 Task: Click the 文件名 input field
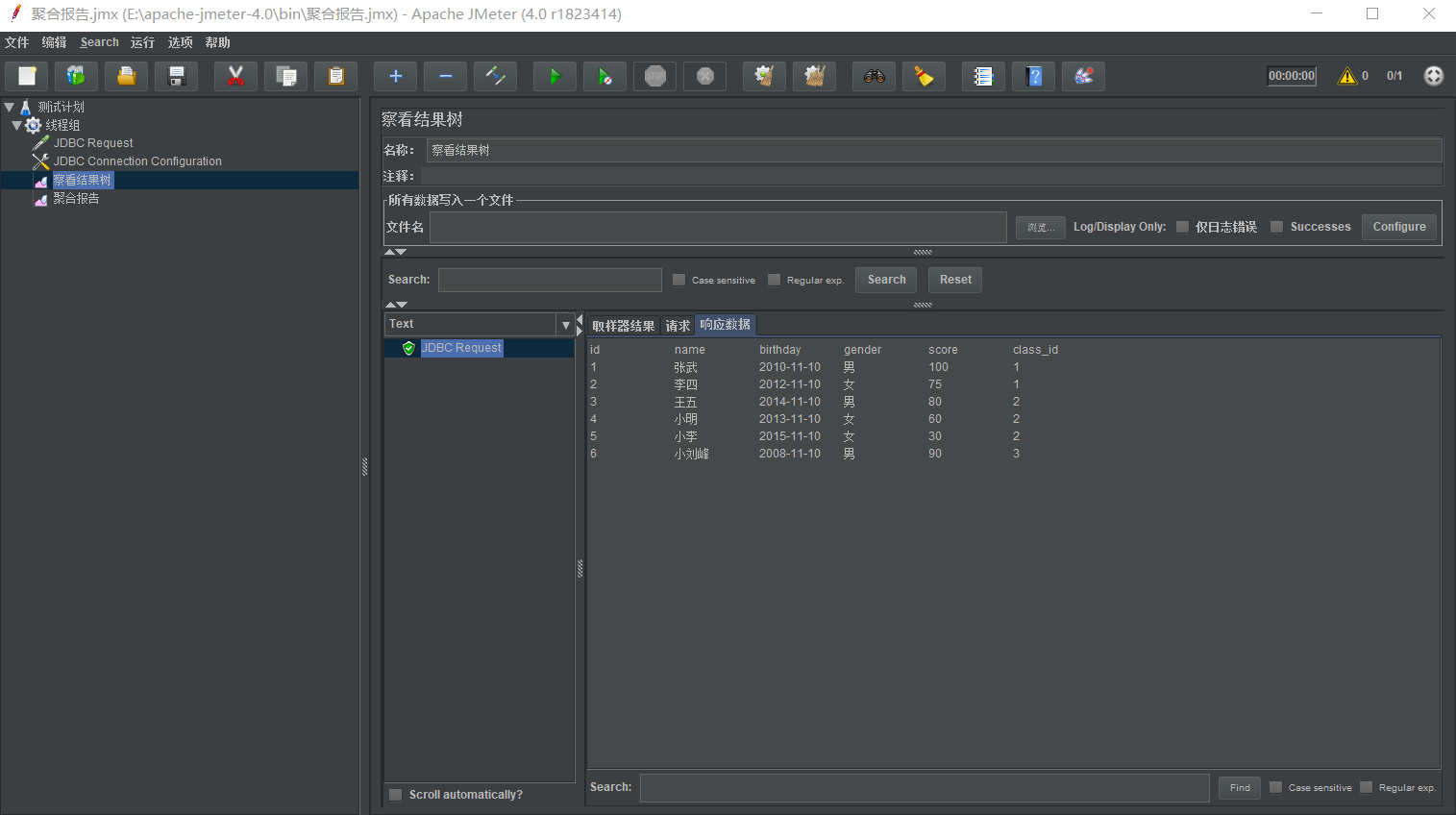click(718, 227)
